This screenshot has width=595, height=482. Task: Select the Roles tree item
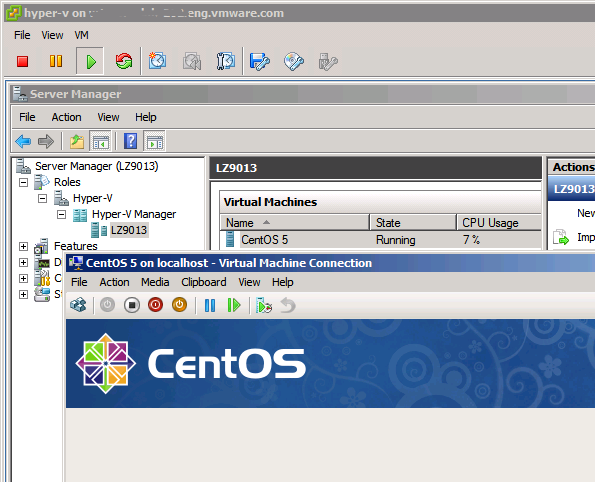(x=67, y=182)
